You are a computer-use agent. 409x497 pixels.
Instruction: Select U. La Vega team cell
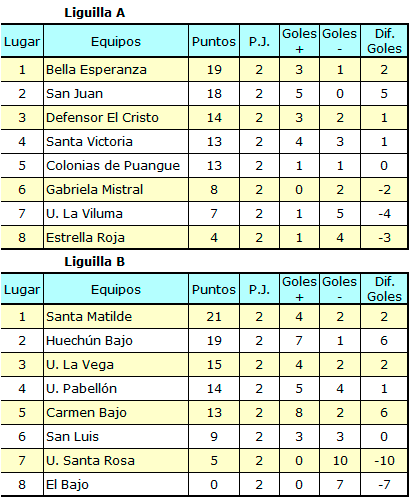click(x=116, y=364)
